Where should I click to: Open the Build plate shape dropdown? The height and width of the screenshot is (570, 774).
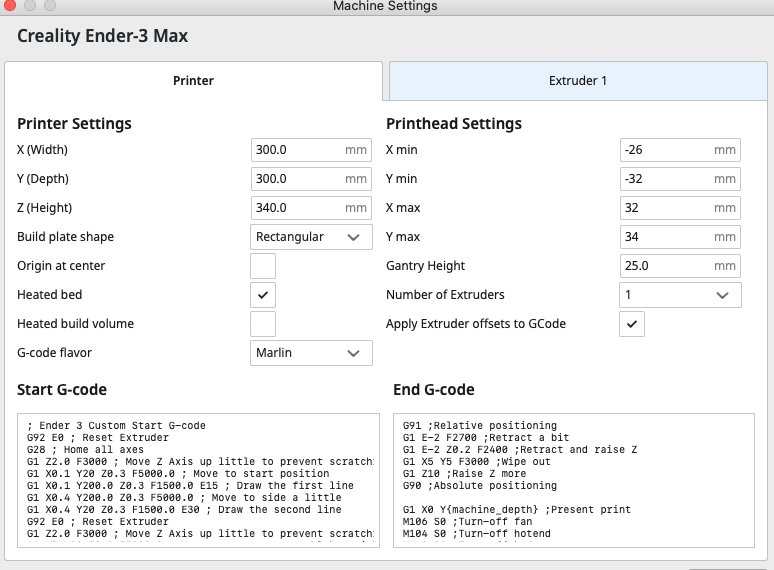(311, 237)
